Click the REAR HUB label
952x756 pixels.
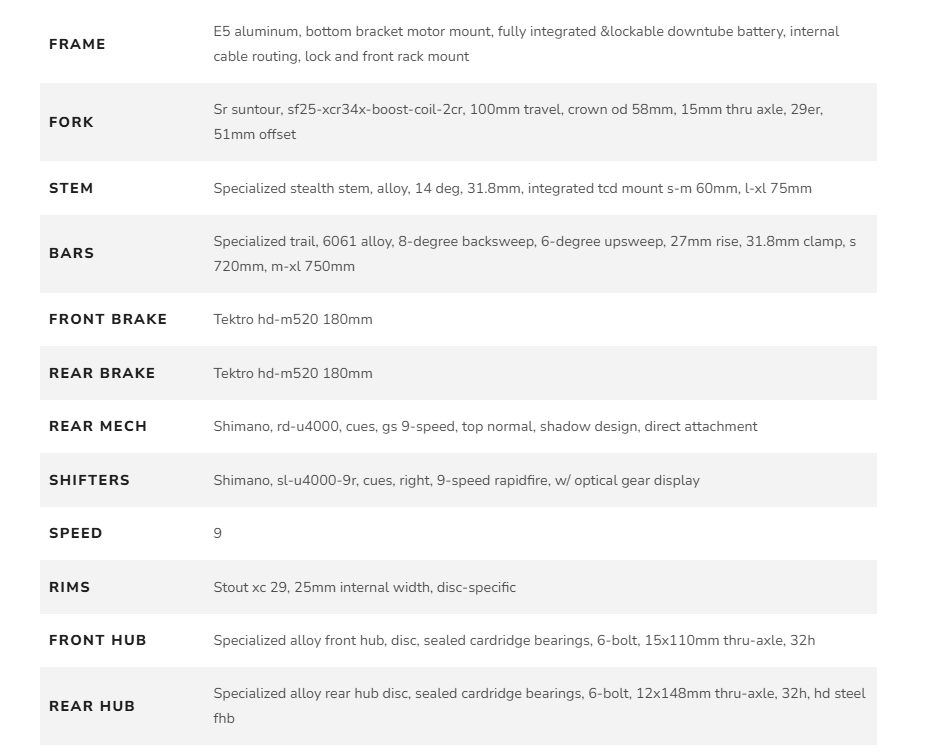point(92,706)
